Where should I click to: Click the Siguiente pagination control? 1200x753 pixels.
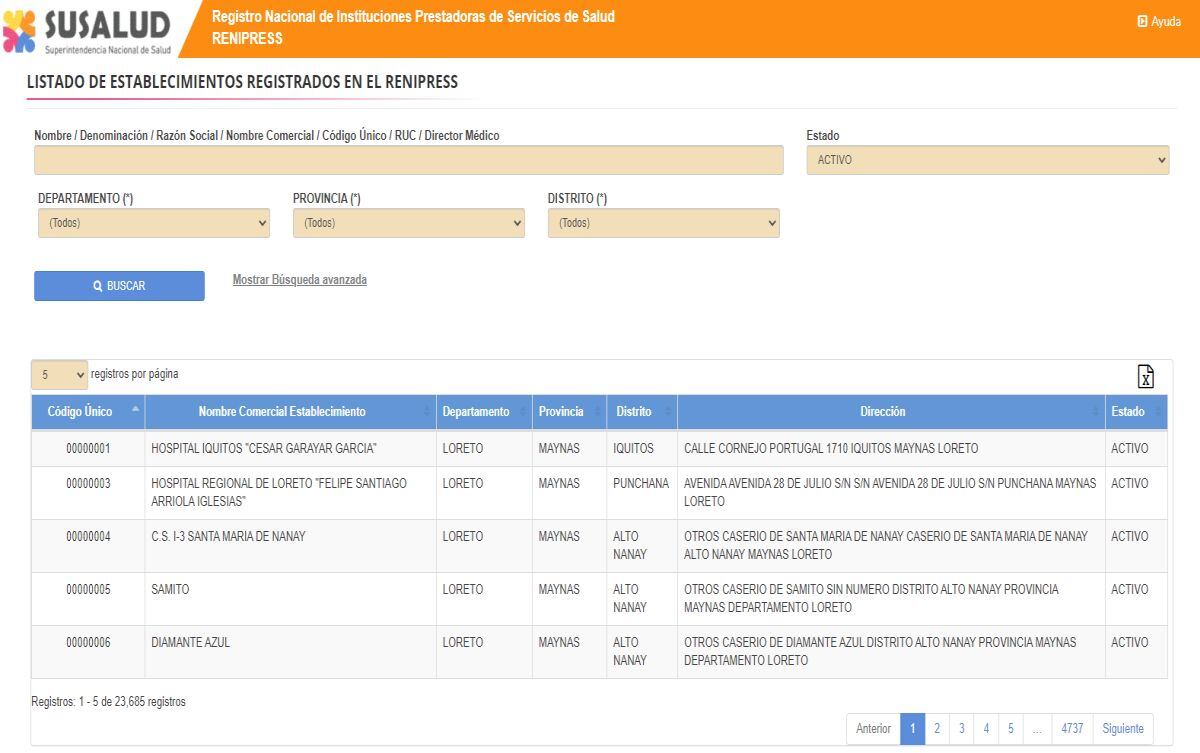tap(1124, 729)
